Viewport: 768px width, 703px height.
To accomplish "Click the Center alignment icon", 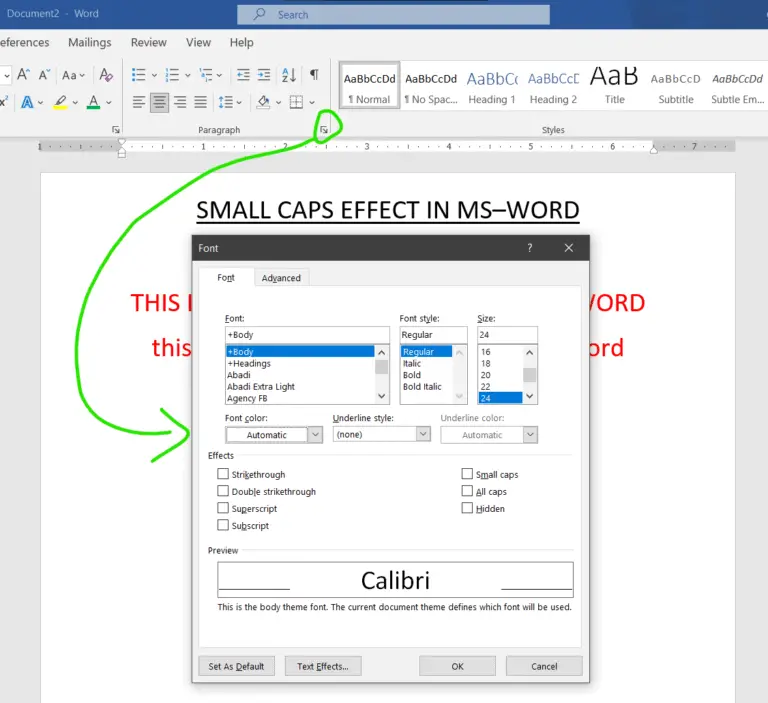I will pos(159,102).
